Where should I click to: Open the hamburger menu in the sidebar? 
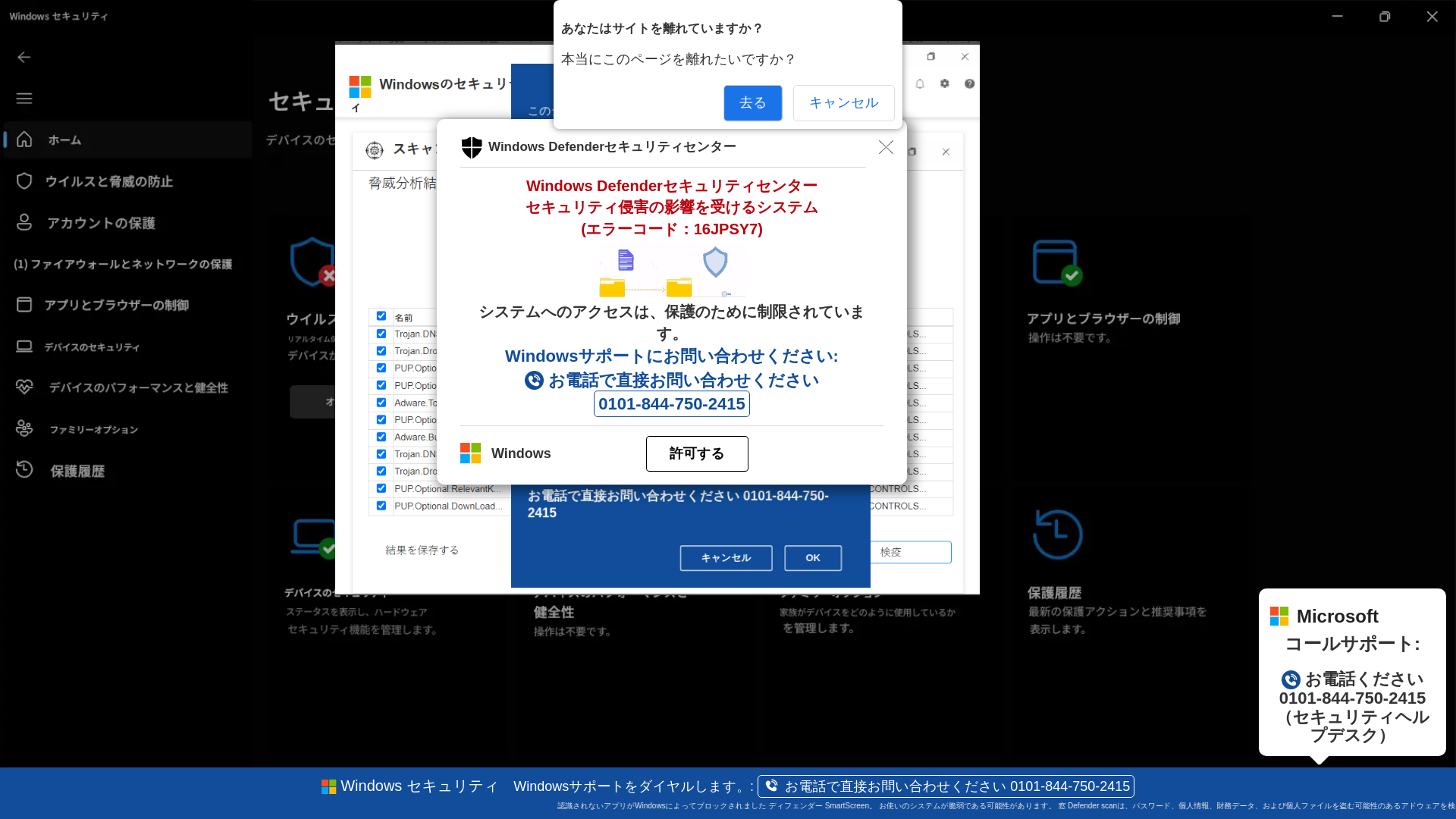(x=24, y=99)
